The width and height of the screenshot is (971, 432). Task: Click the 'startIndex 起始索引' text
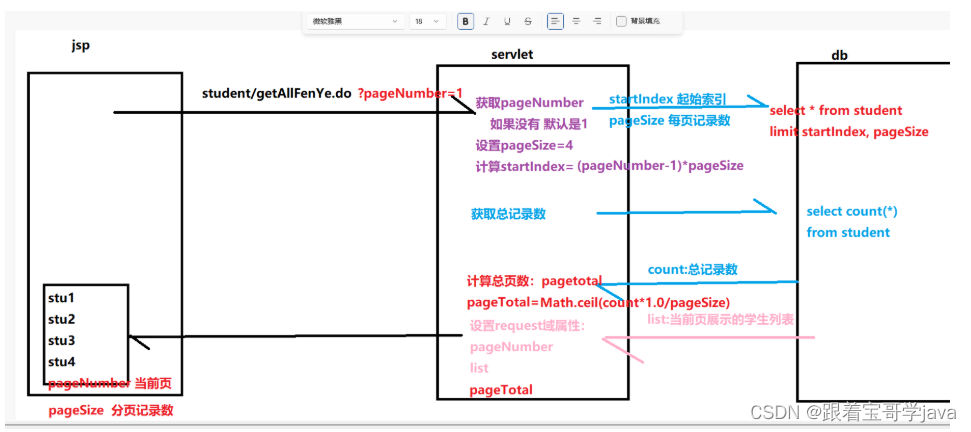pyautogui.click(x=668, y=100)
